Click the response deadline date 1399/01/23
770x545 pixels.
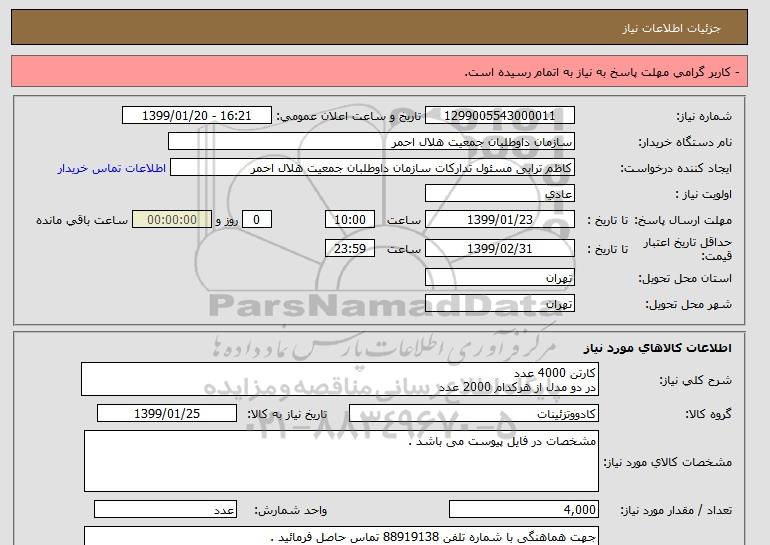(499, 219)
